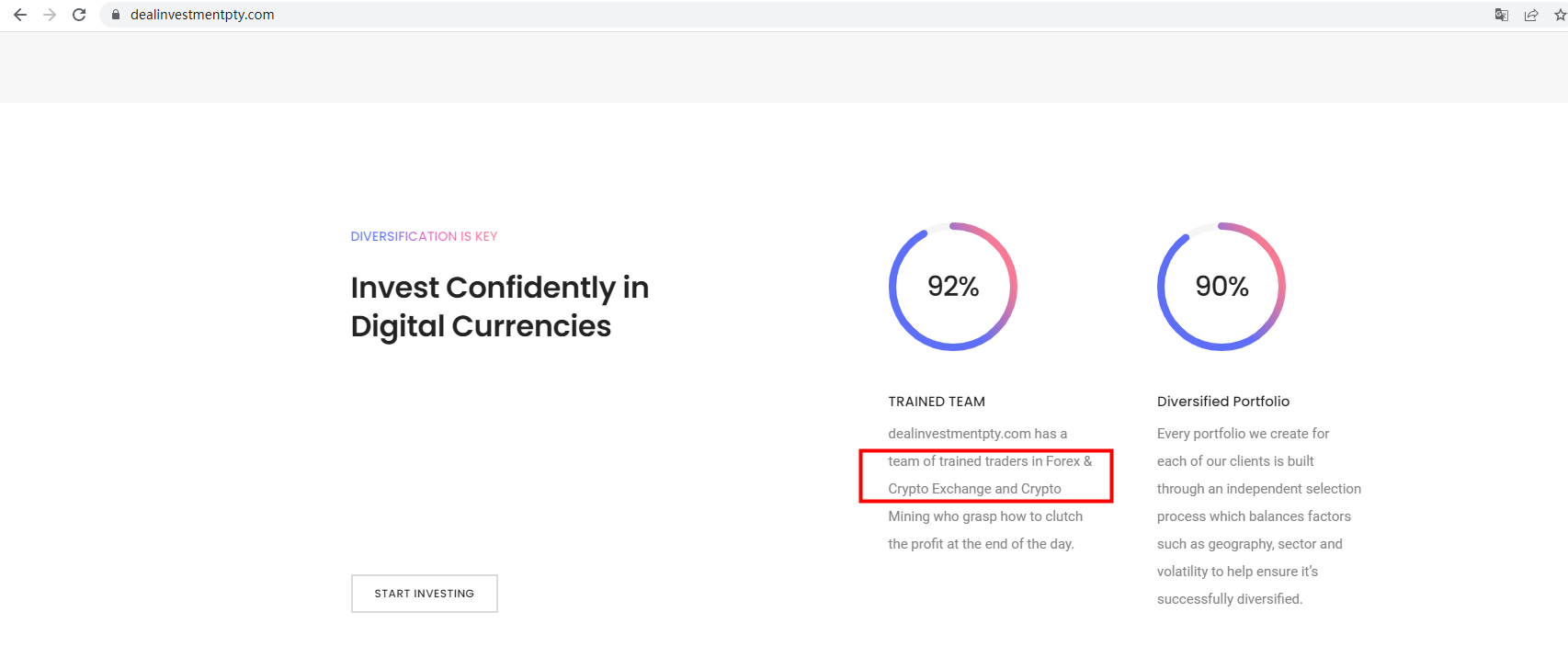Click the DIVERSIFICATION IS KEY label
Image resolution: width=1568 pixels, height=646 pixels.
pos(424,236)
